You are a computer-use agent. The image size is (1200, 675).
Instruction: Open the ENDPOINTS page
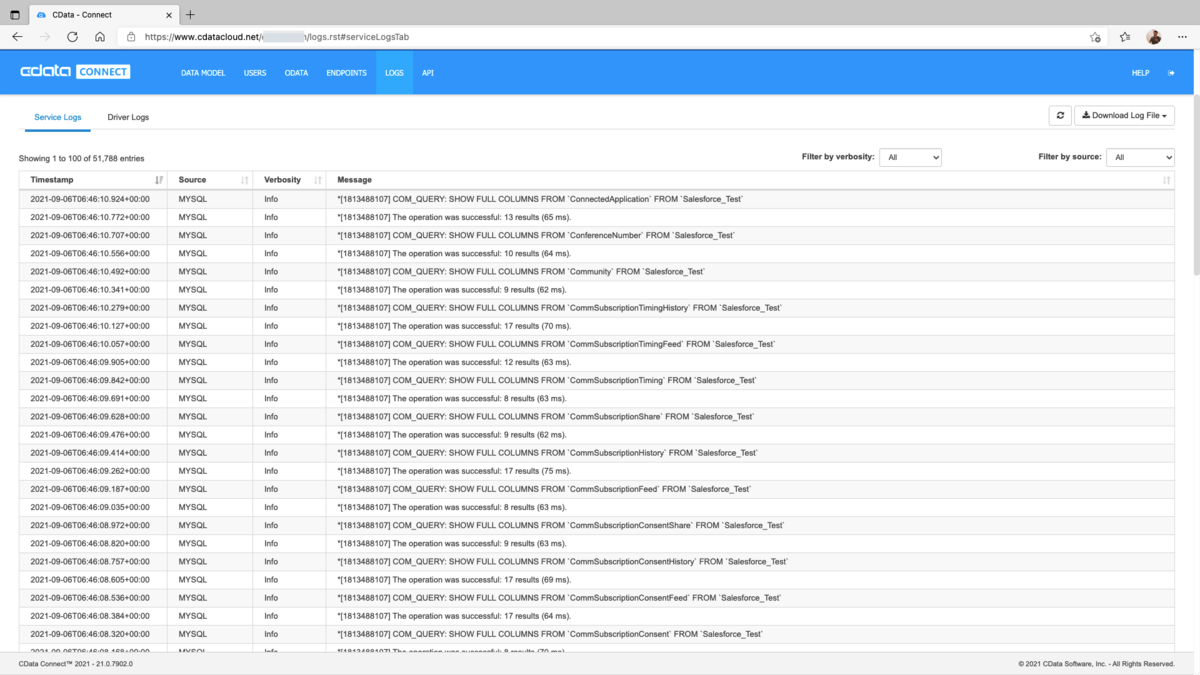click(346, 73)
